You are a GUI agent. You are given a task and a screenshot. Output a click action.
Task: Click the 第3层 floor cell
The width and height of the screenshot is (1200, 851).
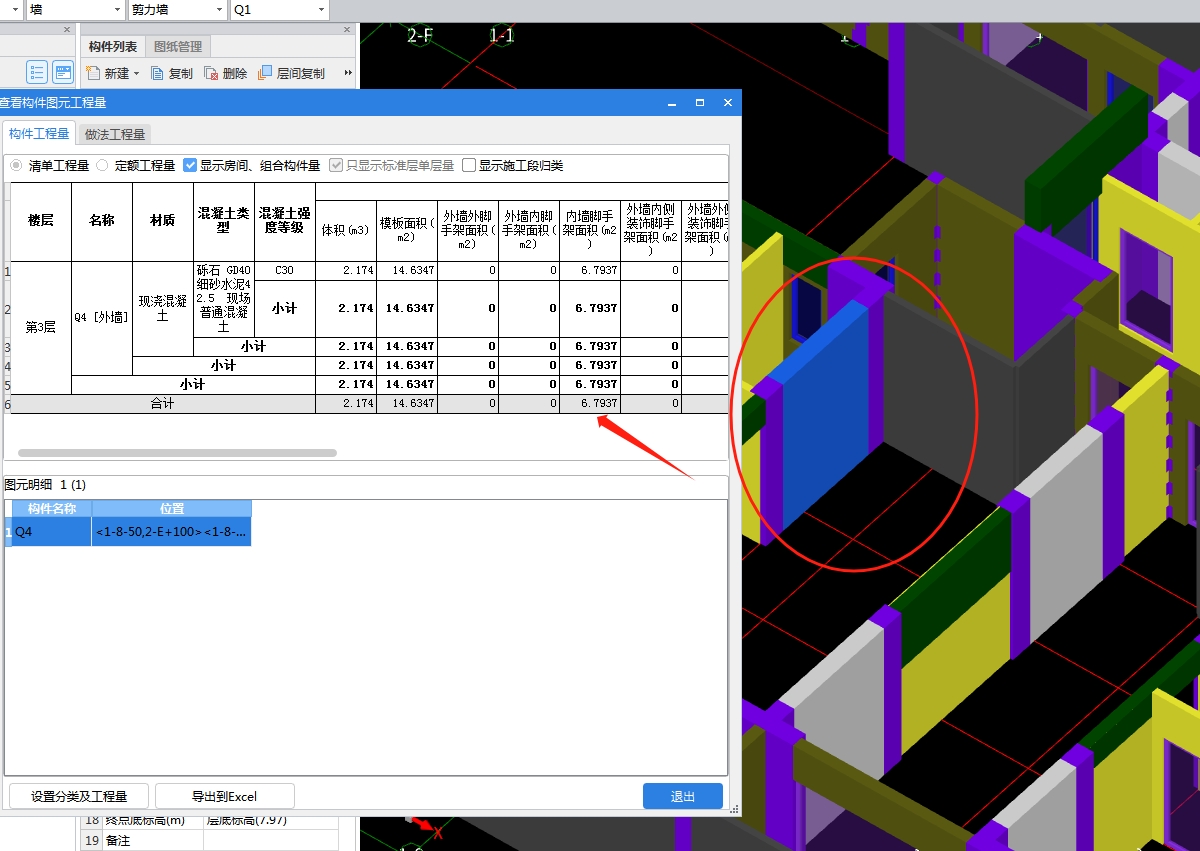tap(41, 327)
